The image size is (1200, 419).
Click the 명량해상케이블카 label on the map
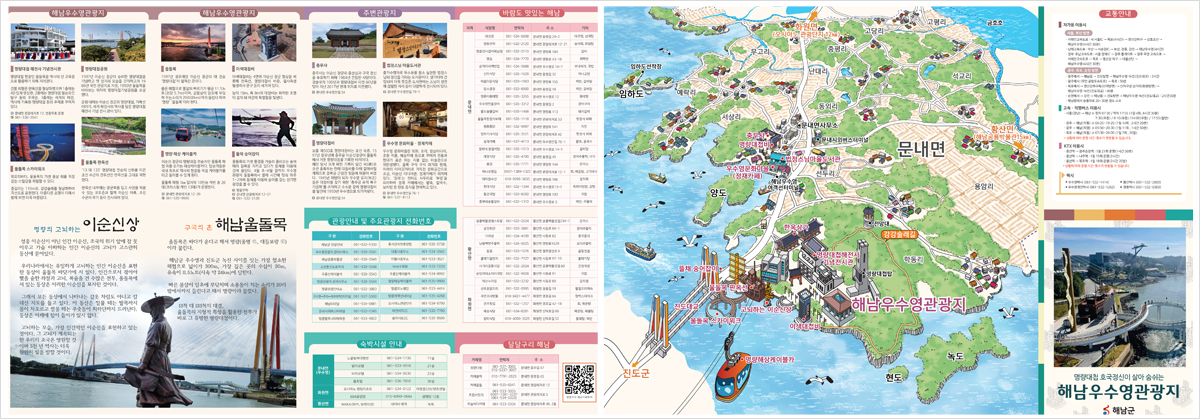(x=770, y=358)
